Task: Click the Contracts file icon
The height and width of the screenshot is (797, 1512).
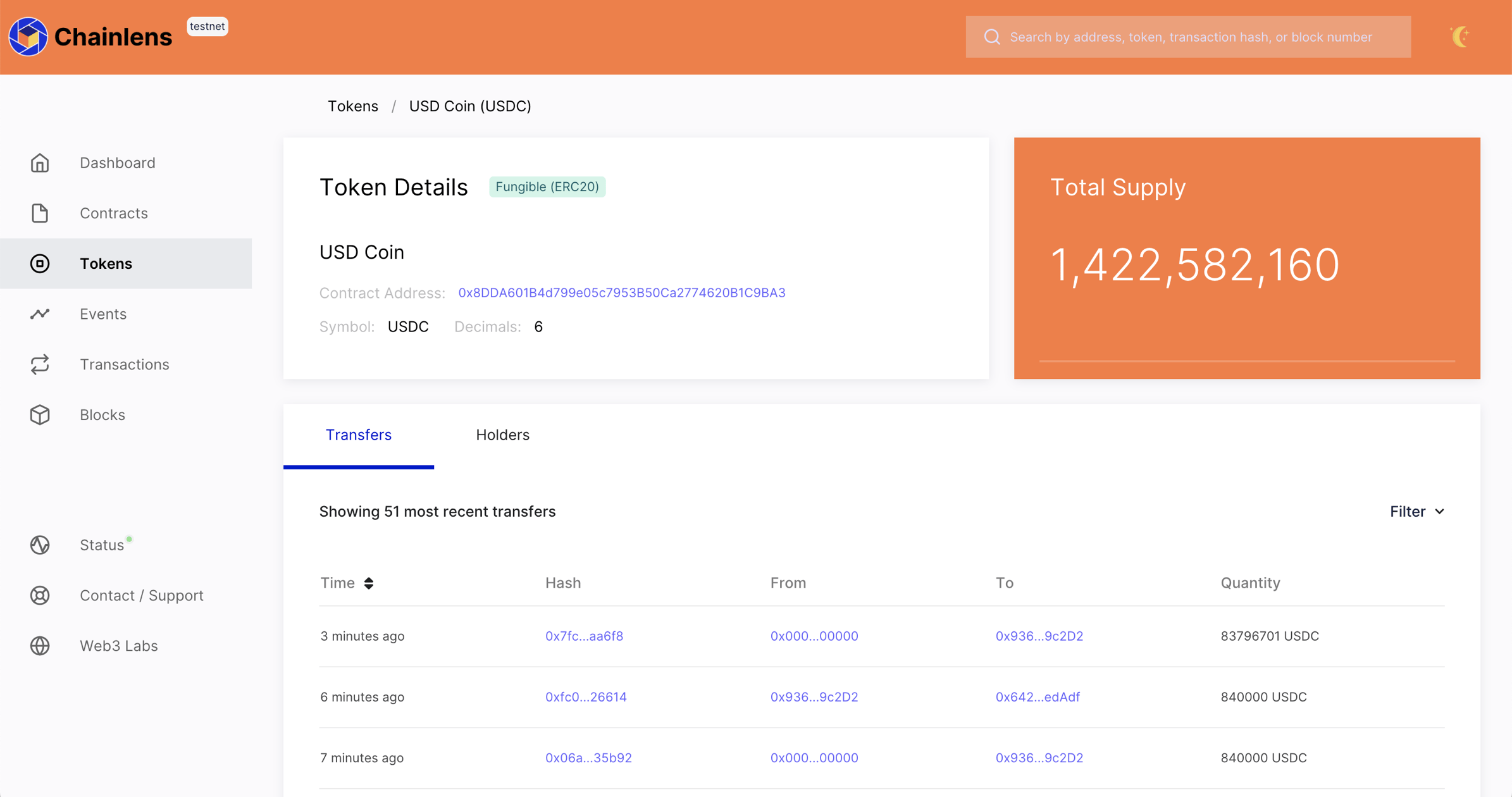Action: pos(40,213)
